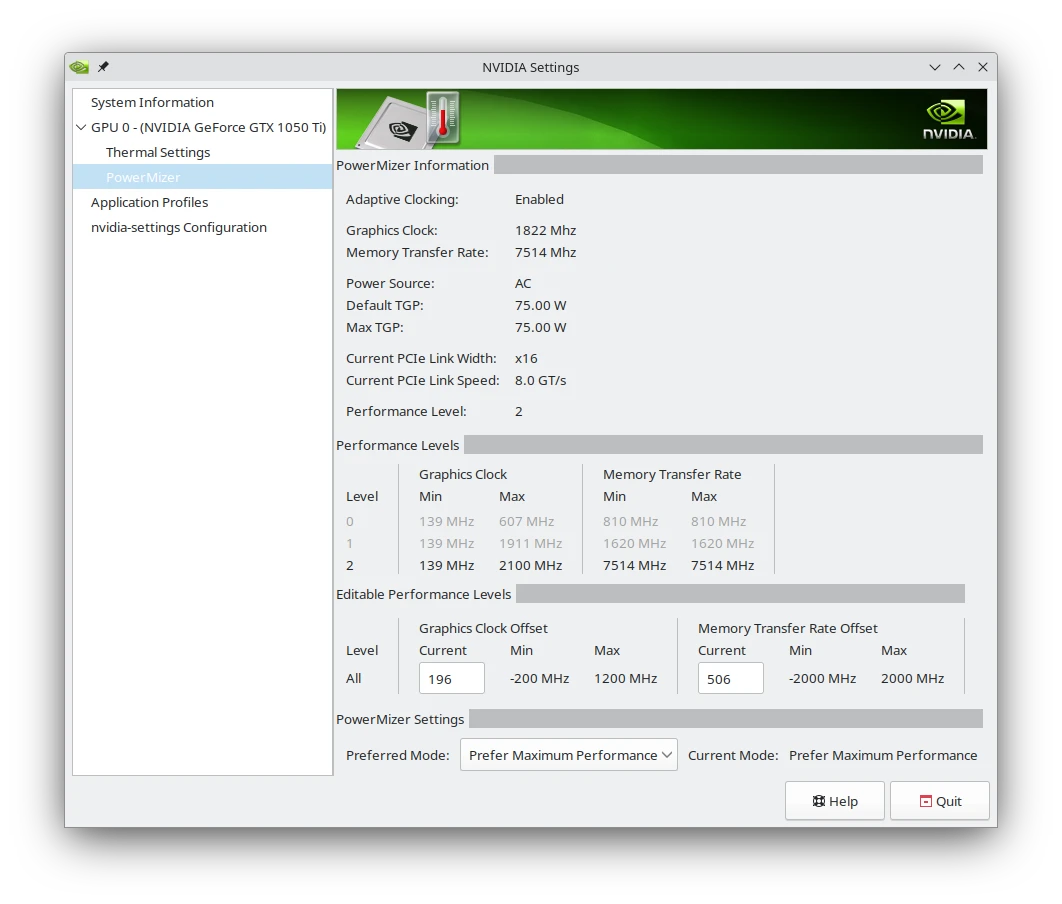Image resolution: width=1062 pixels, height=904 pixels.
Task: Click the pin icon in title bar
Action: point(103,67)
